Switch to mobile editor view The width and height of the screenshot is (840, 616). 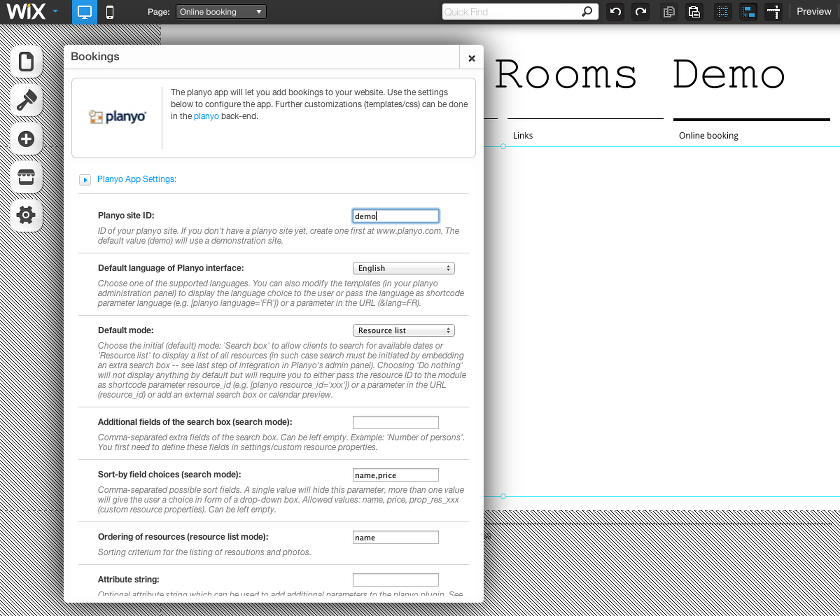coord(109,12)
